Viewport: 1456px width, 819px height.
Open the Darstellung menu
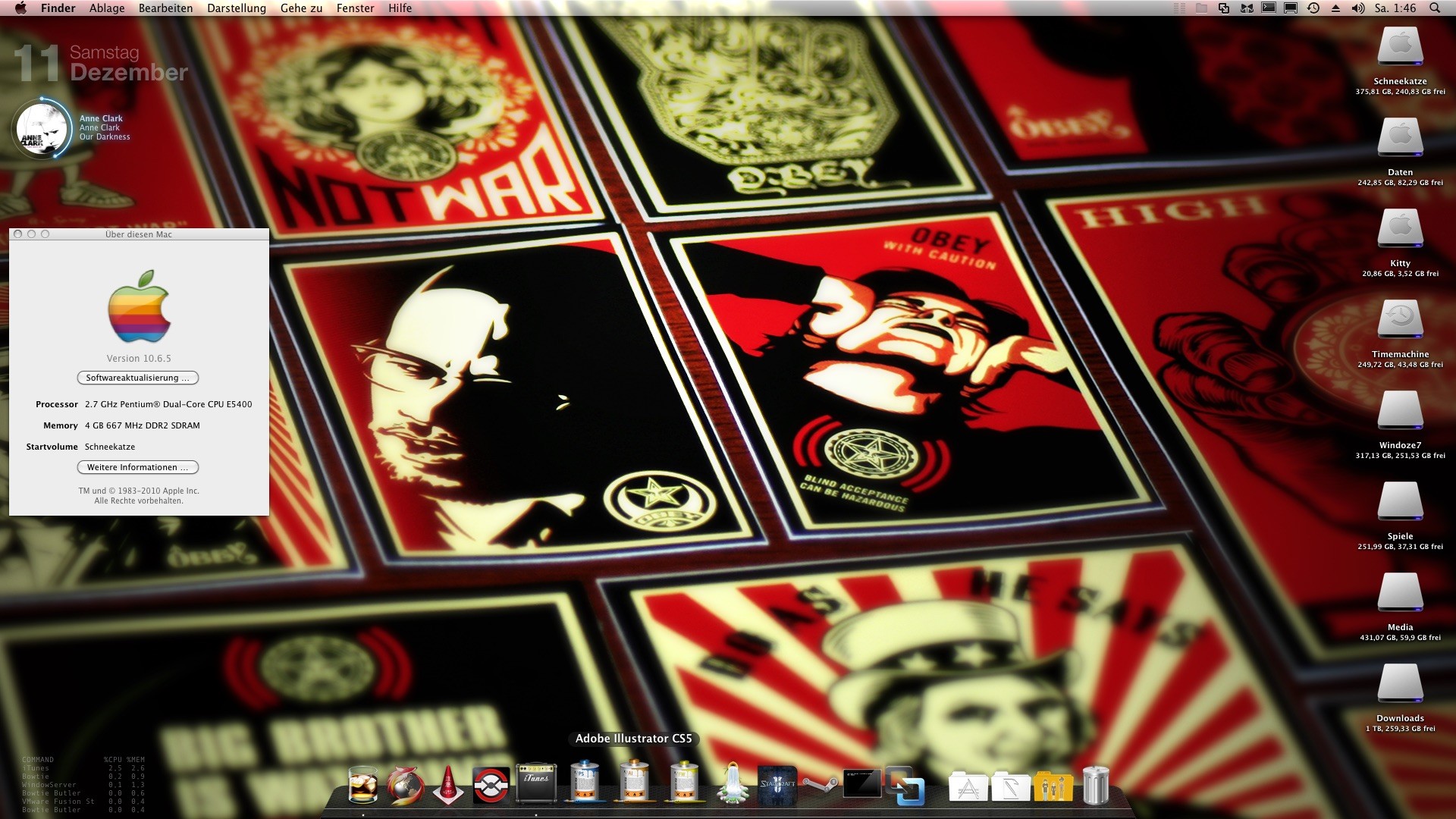[x=237, y=8]
